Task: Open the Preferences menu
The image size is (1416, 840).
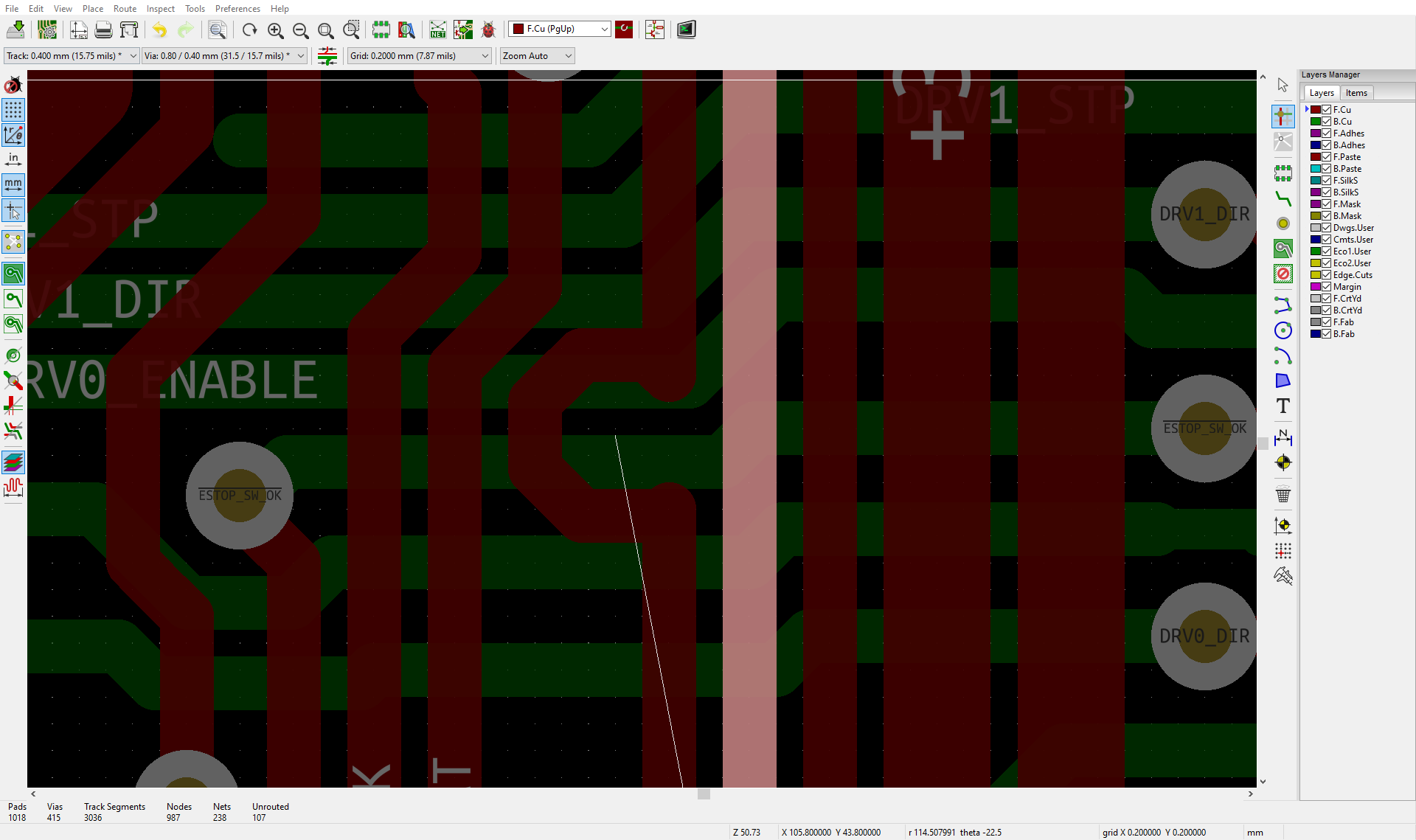Action: 237,8
